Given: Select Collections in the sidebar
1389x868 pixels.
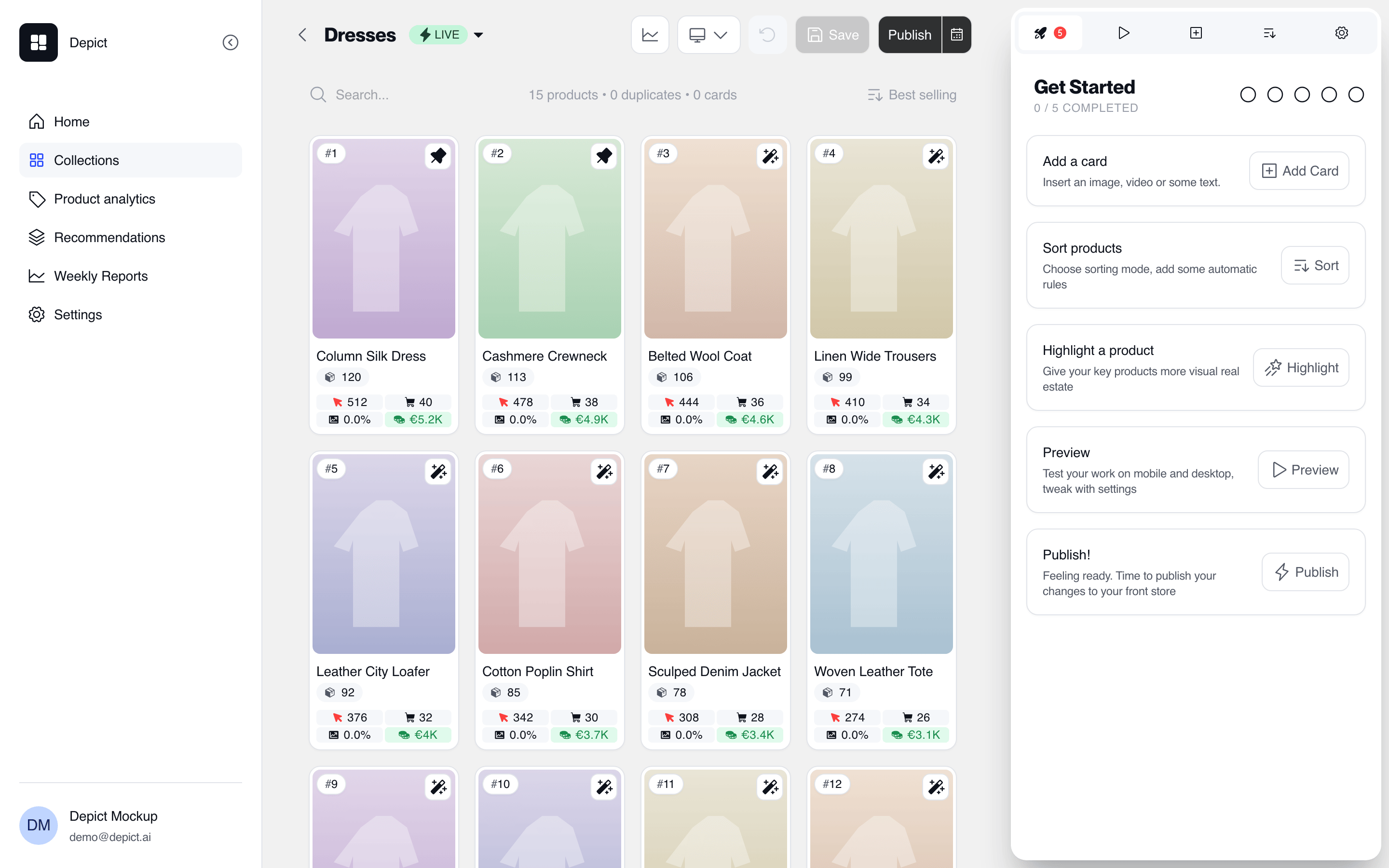Looking at the screenshot, I should pyautogui.click(x=130, y=160).
